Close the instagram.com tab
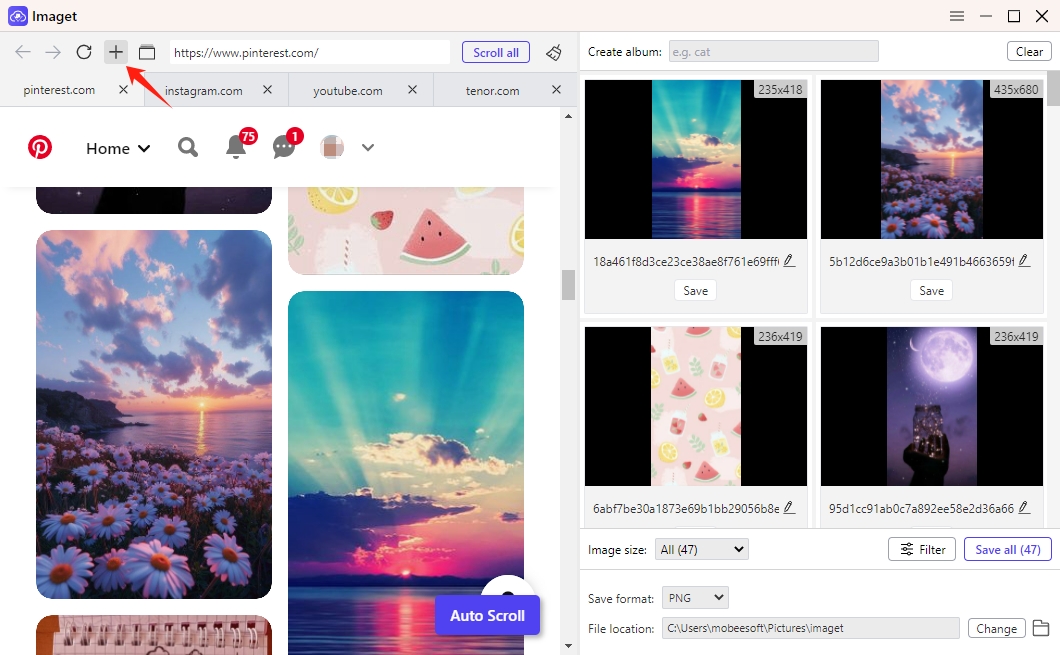Screen dimensions: 1060x655 pyautogui.click(x=268, y=89)
